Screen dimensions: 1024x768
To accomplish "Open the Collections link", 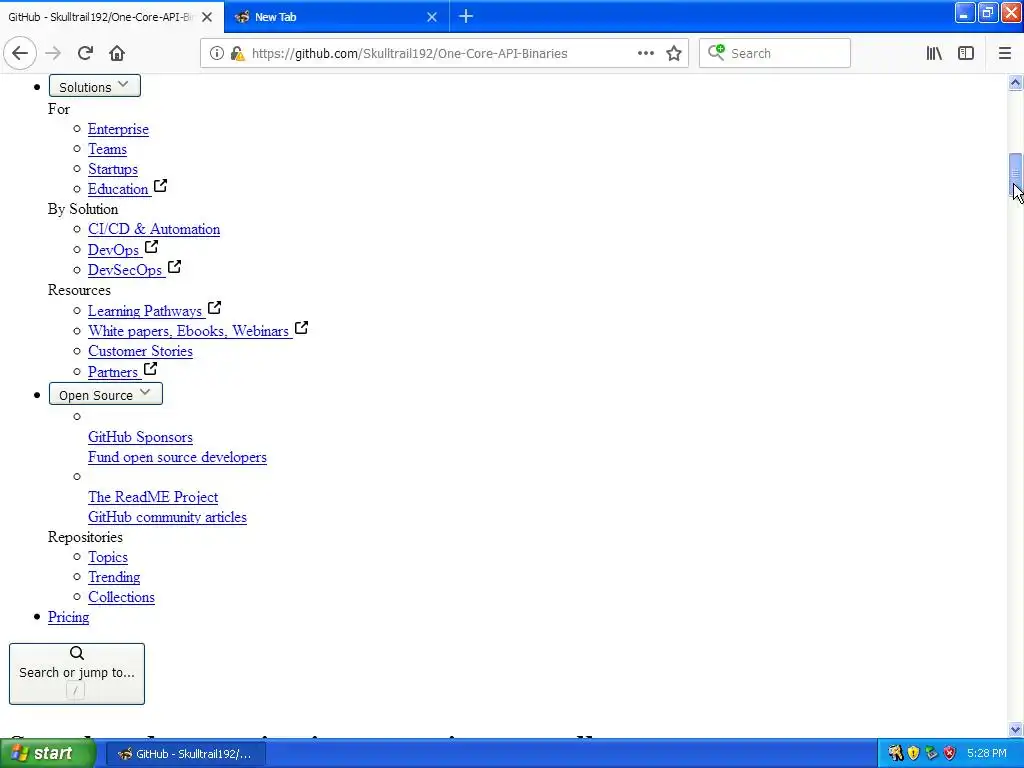I will click(x=121, y=598).
